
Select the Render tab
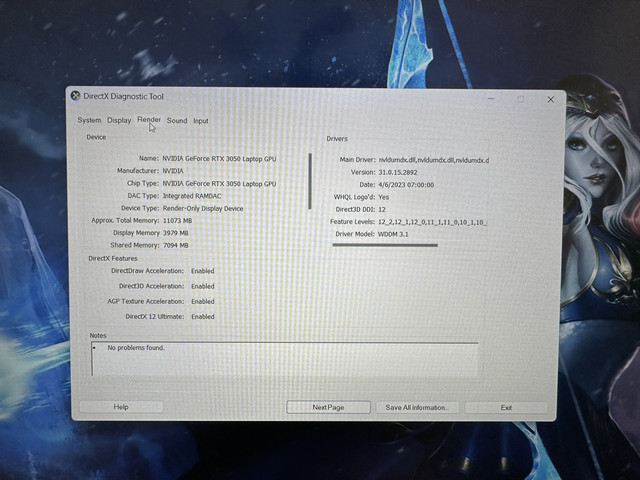pyautogui.click(x=149, y=119)
